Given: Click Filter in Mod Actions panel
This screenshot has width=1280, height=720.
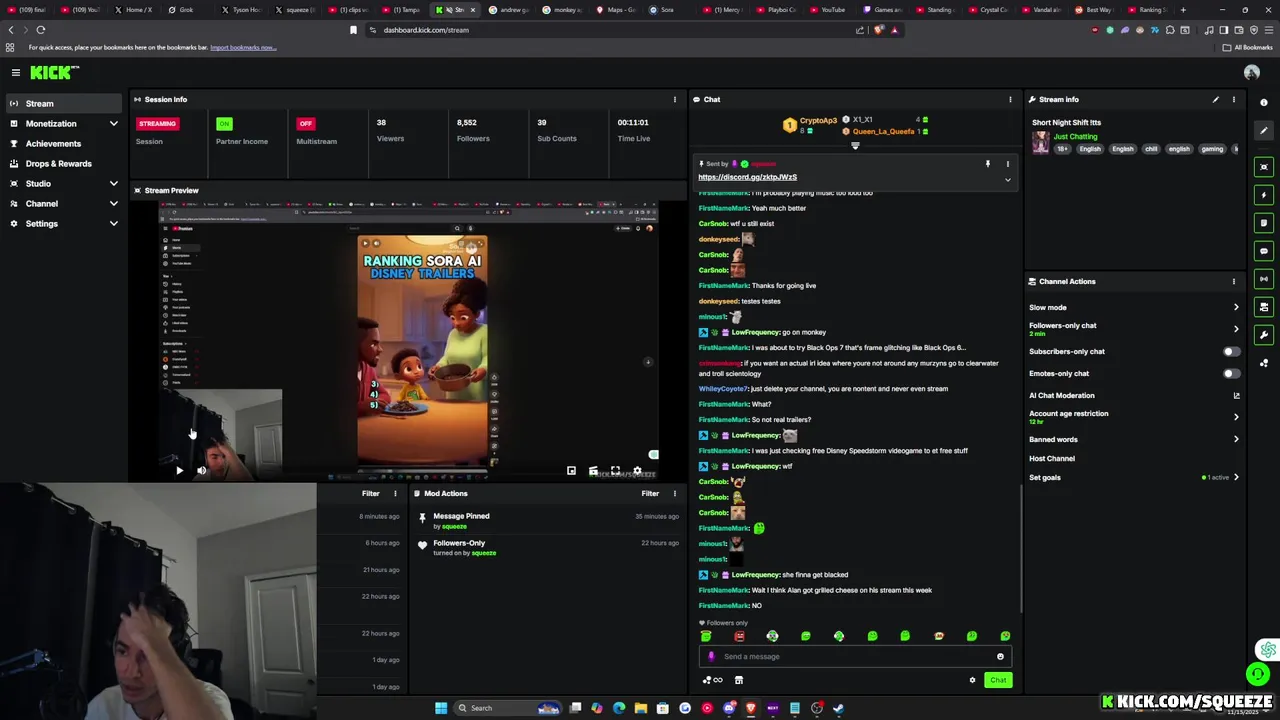Looking at the screenshot, I should pyautogui.click(x=650, y=493).
